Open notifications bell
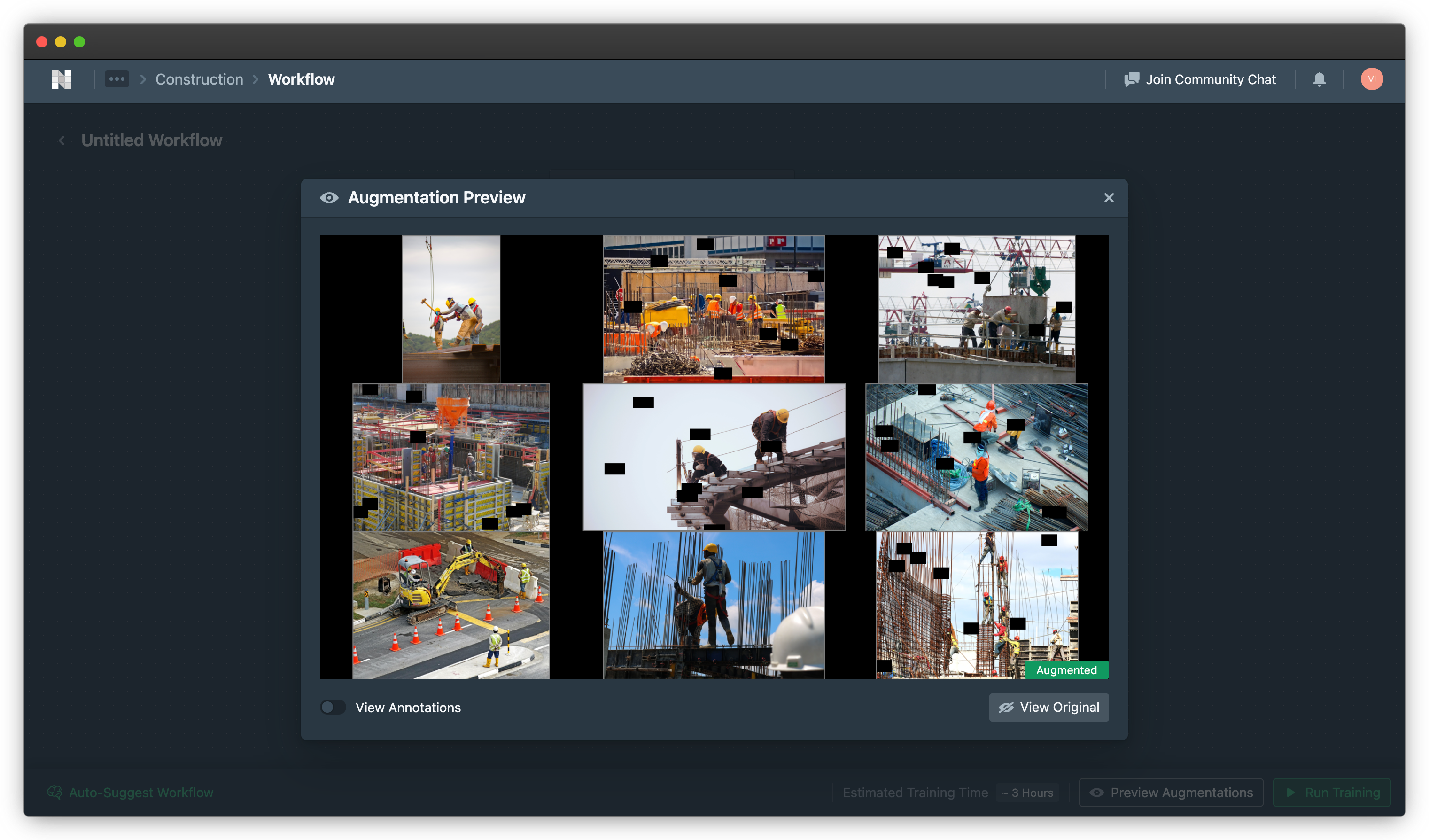The width and height of the screenshot is (1429, 840). coord(1319,79)
